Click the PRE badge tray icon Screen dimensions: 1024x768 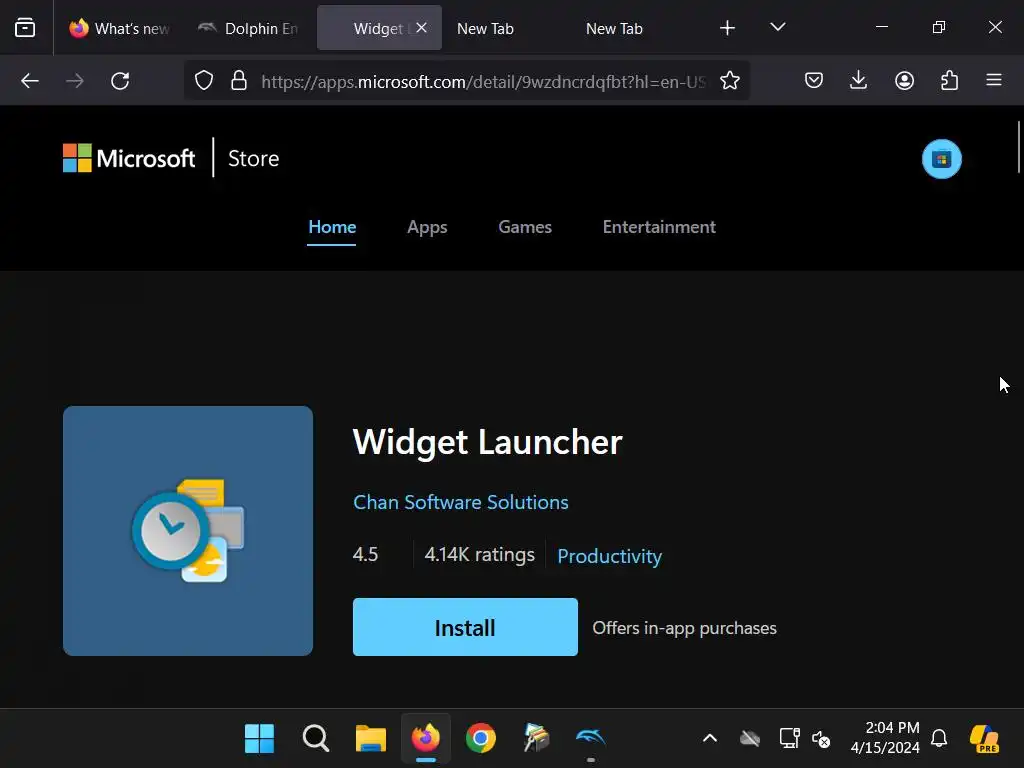tap(984, 739)
